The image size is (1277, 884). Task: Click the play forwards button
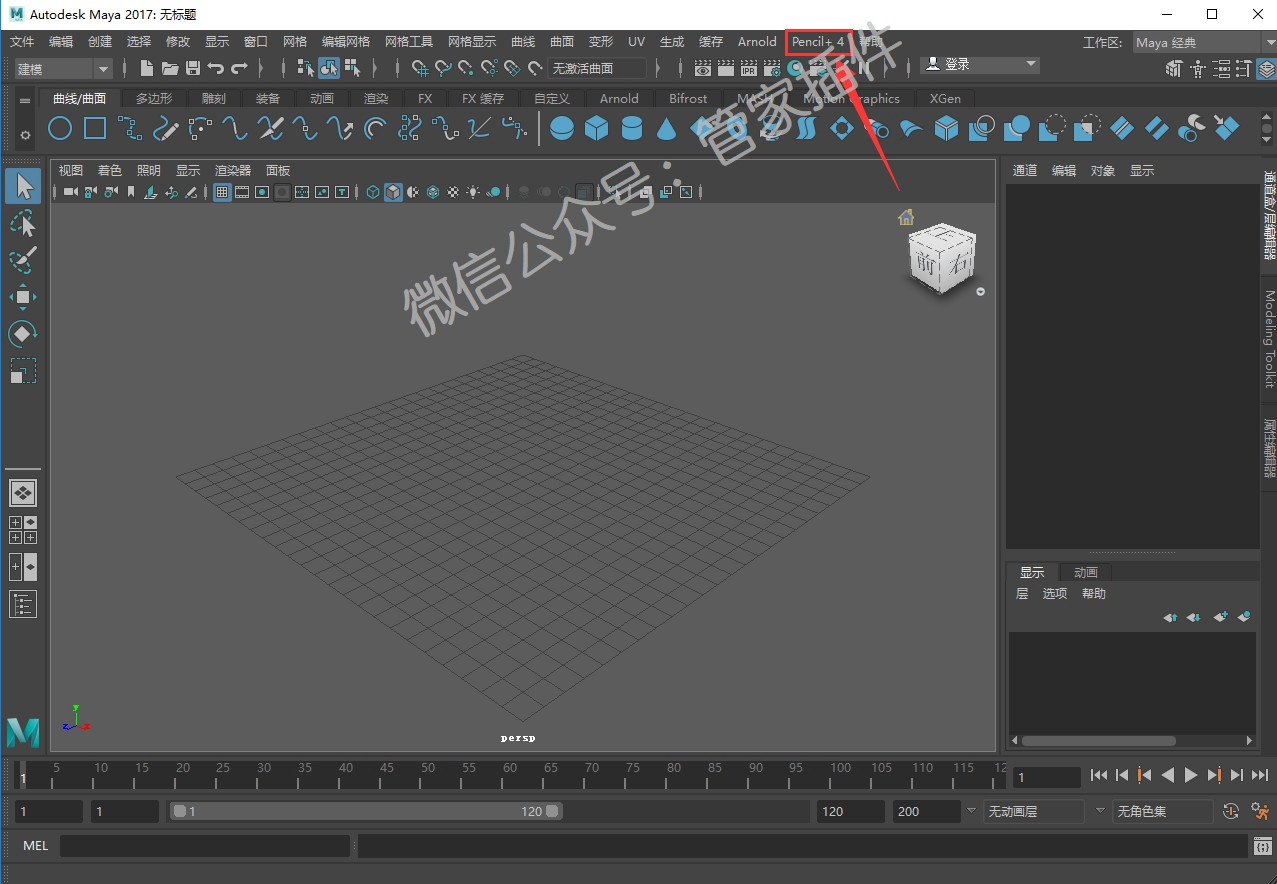pos(1191,775)
